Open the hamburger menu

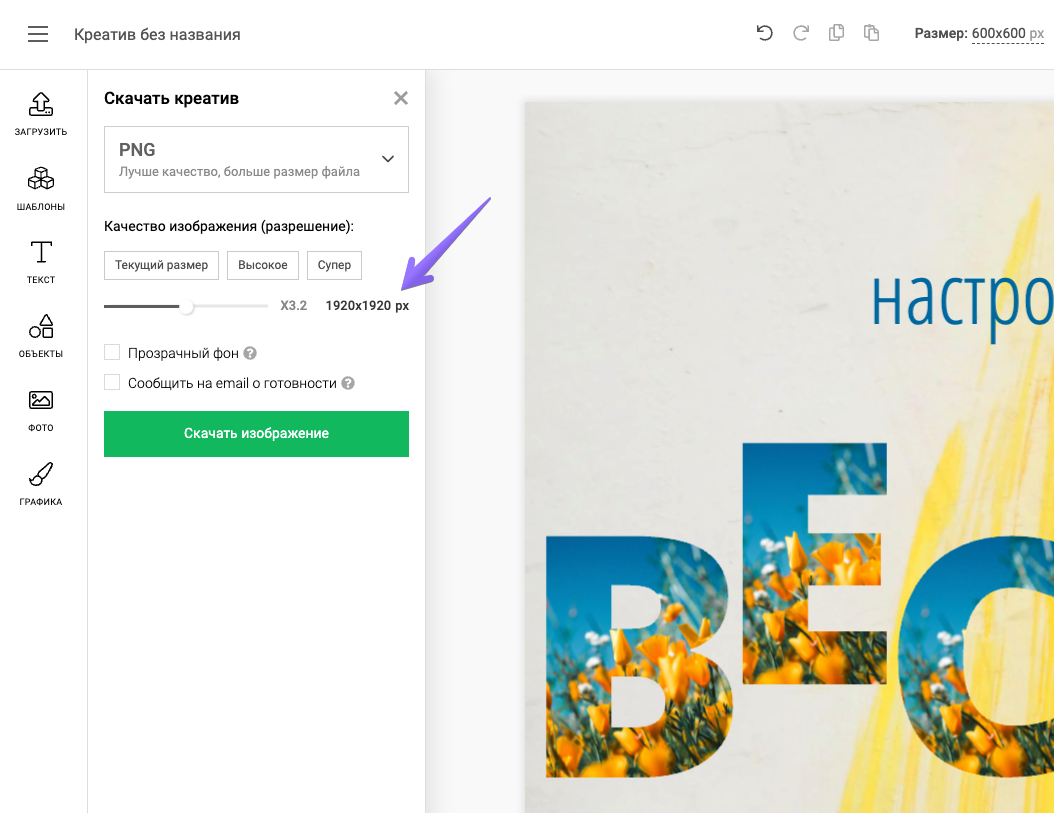pos(38,34)
